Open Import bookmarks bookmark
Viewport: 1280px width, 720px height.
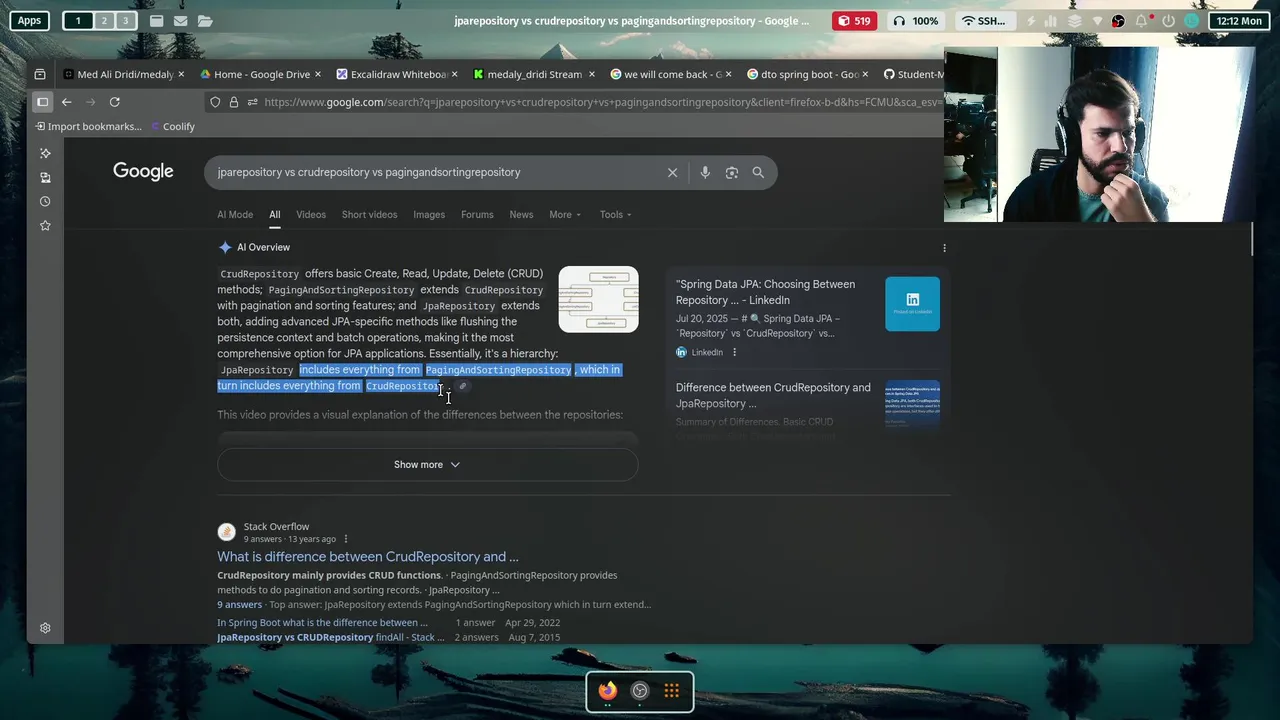click(88, 126)
